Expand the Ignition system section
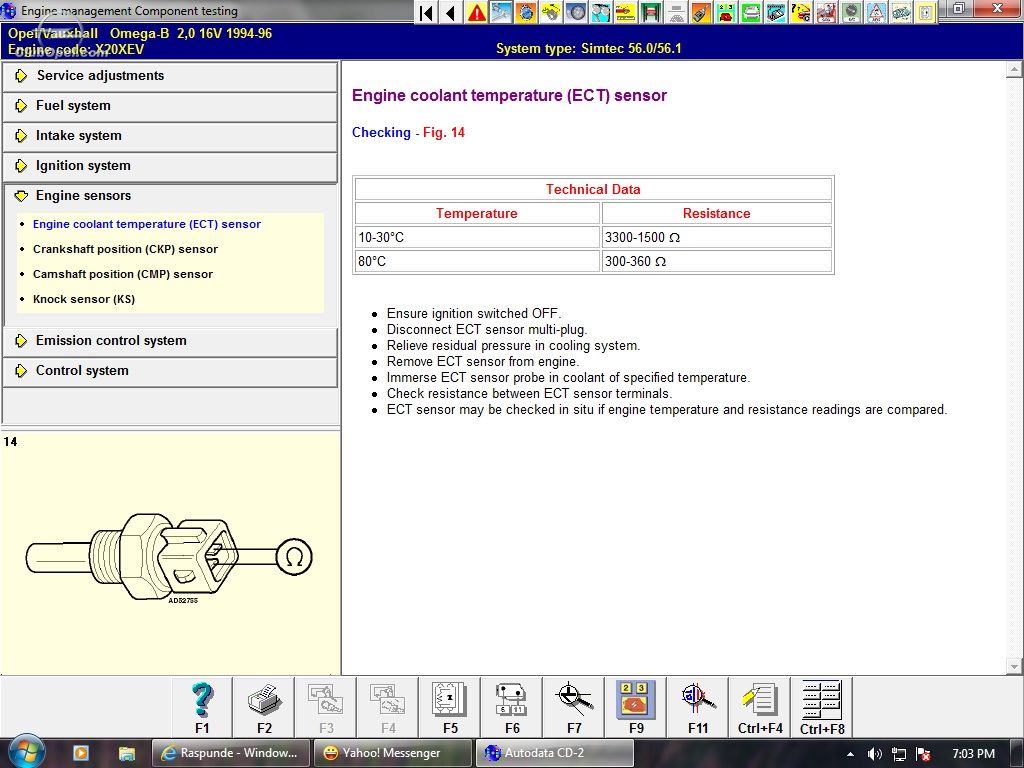 click(170, 166)
